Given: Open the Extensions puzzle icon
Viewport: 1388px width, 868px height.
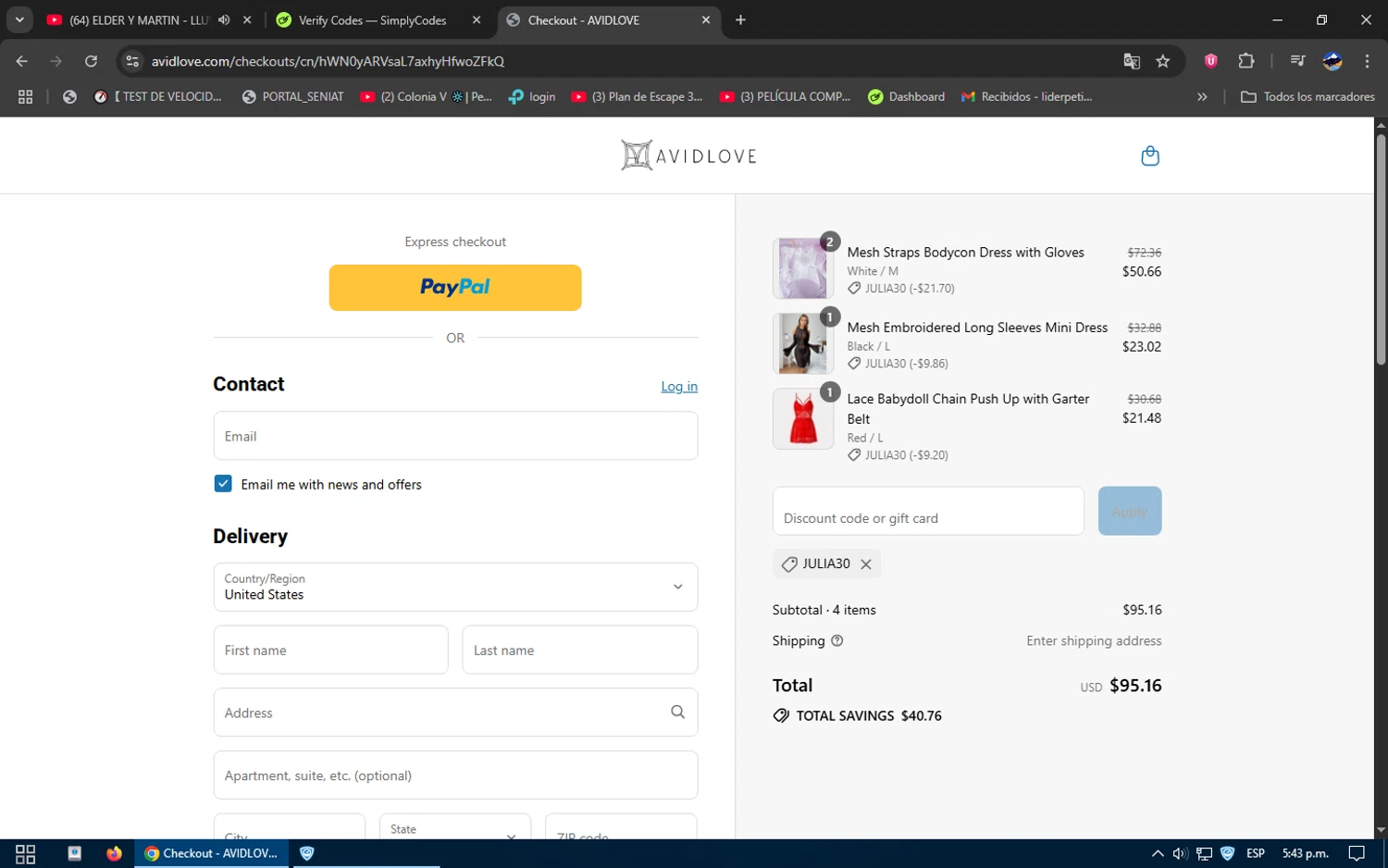Looking at the screenshot, I should pos(1246,61).
